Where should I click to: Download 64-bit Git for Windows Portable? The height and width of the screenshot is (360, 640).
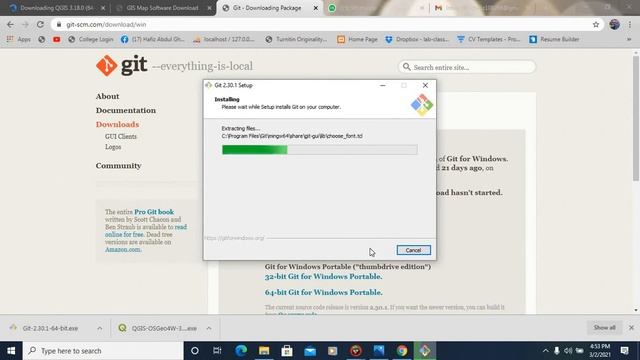pyautogui.click(x=323, y=292)
